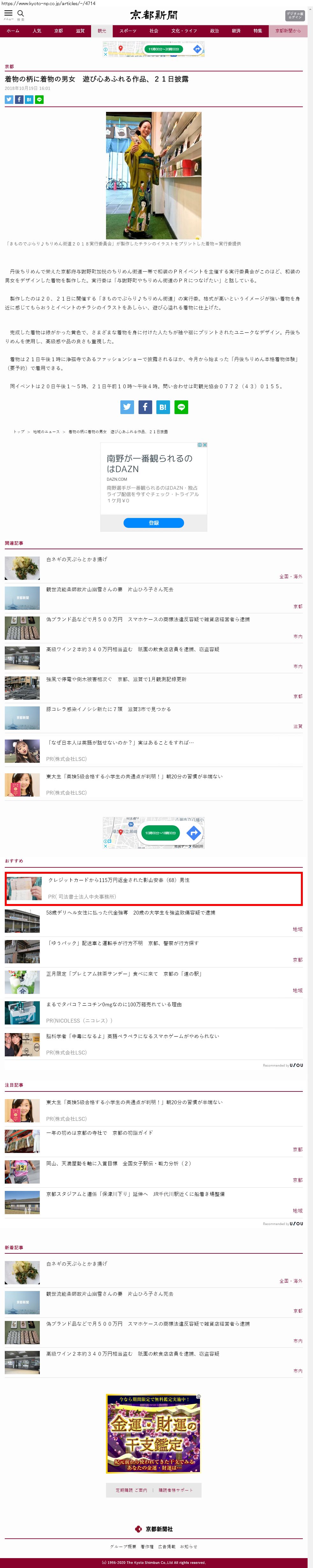Click small LINE icon under headline

coord(39,99)
